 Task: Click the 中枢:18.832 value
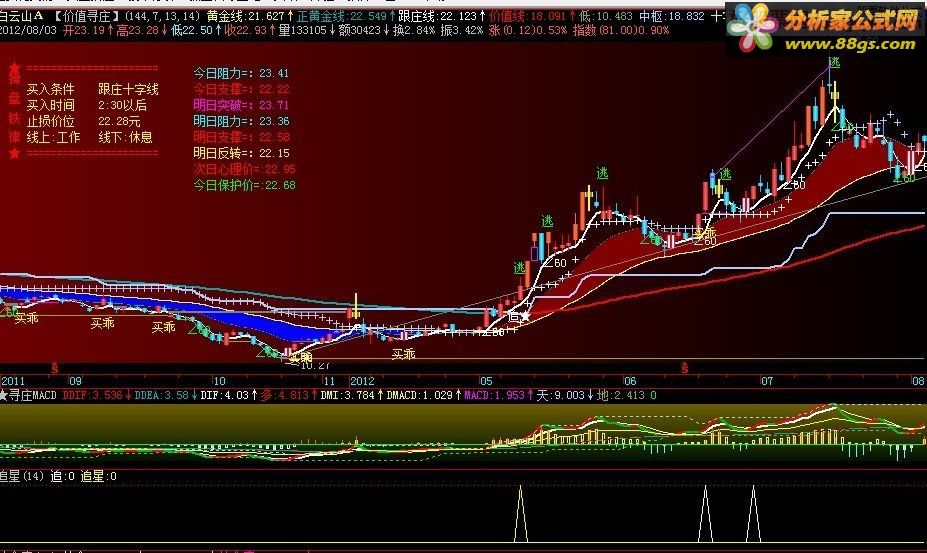coord(672,16)
